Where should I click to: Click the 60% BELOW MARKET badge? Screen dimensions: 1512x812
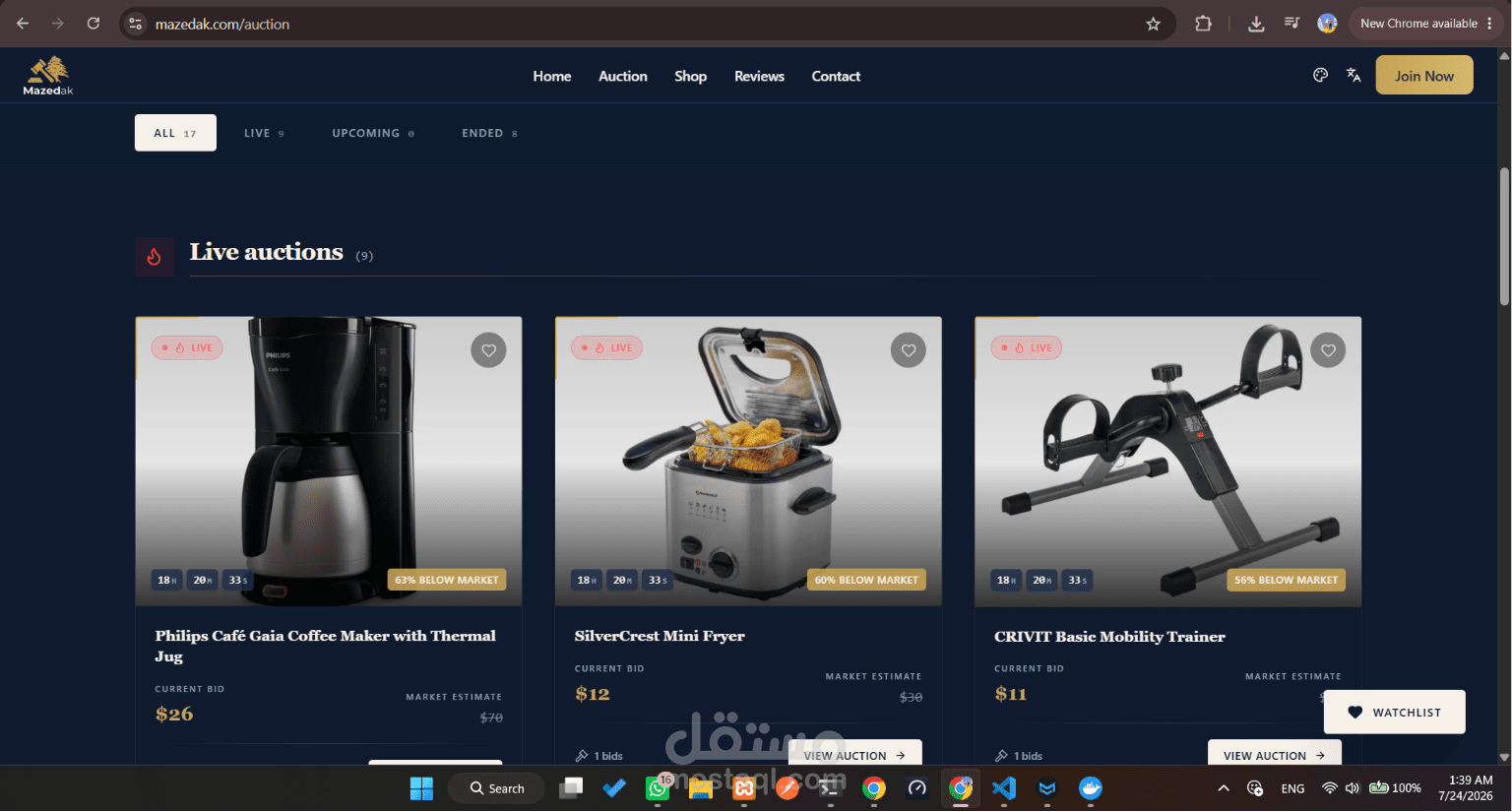pos(866,580)
